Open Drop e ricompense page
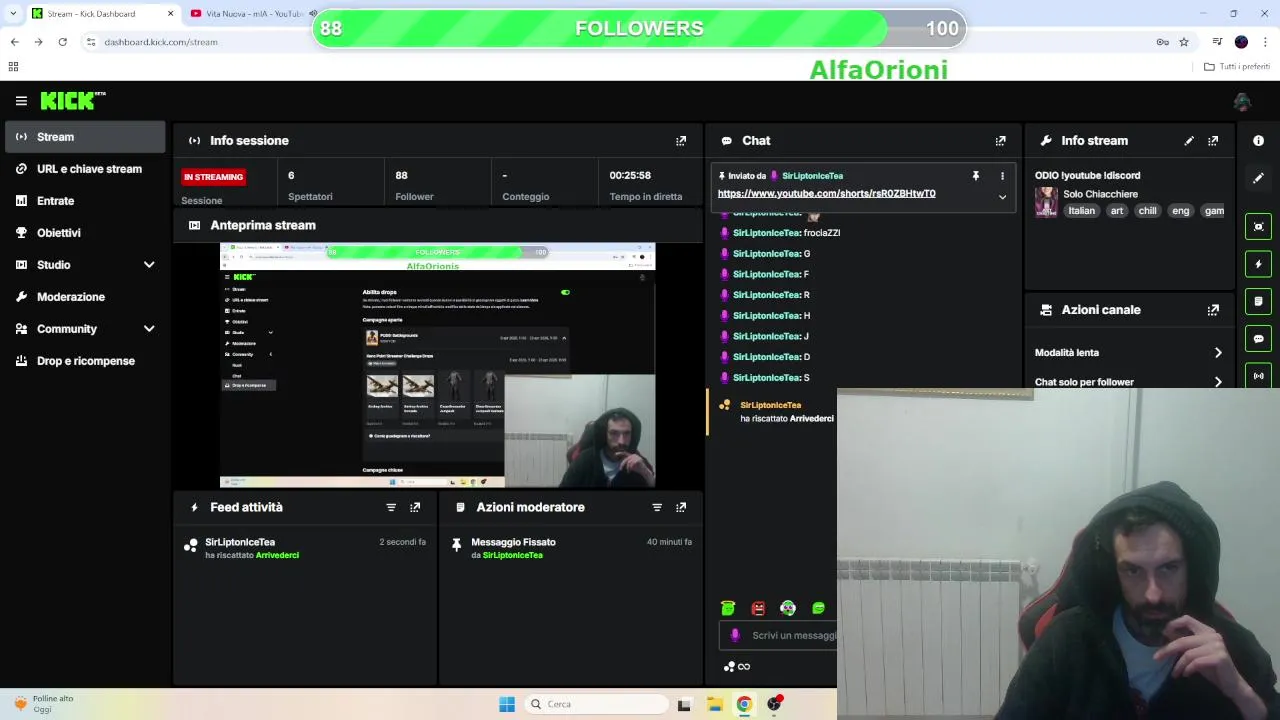This screenshot has height=720, width=1280. (x=85, y=361)
